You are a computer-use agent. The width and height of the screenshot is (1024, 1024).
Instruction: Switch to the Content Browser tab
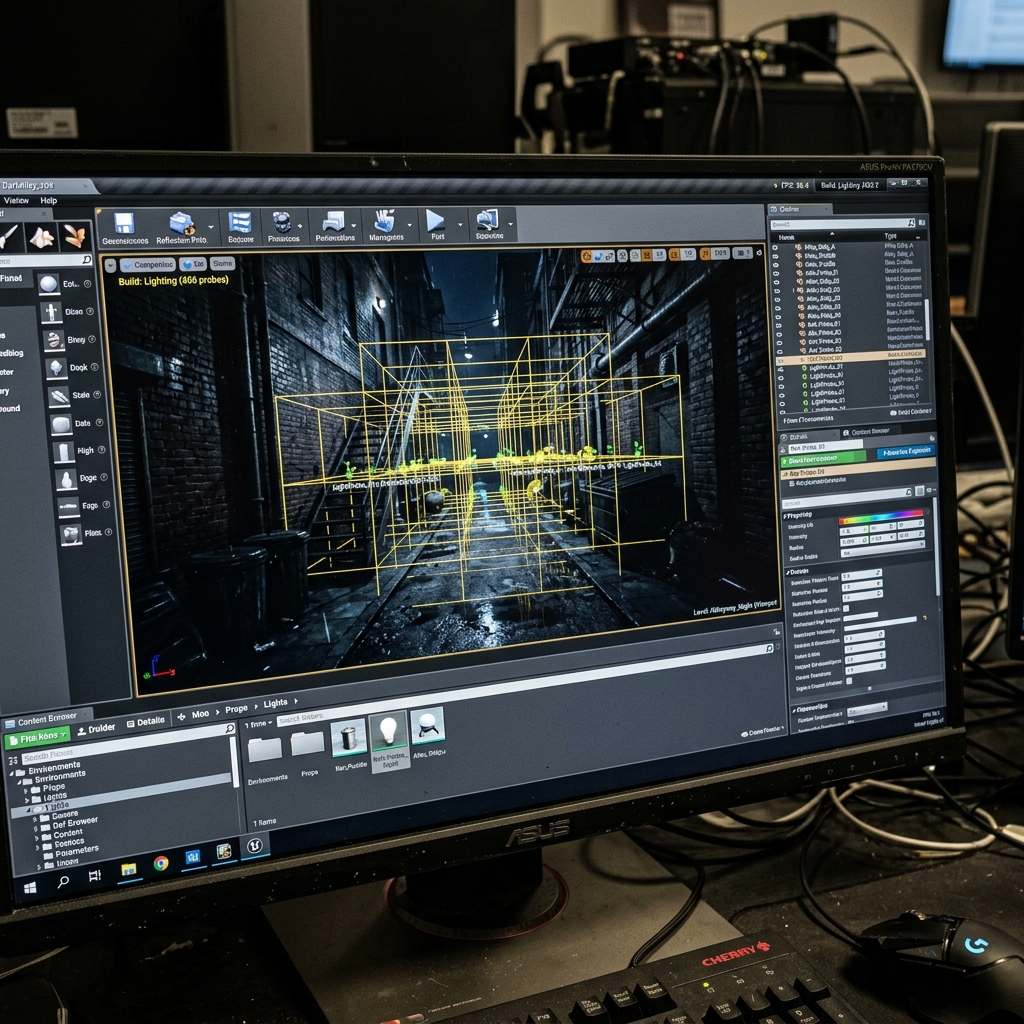tap(47, 720)
